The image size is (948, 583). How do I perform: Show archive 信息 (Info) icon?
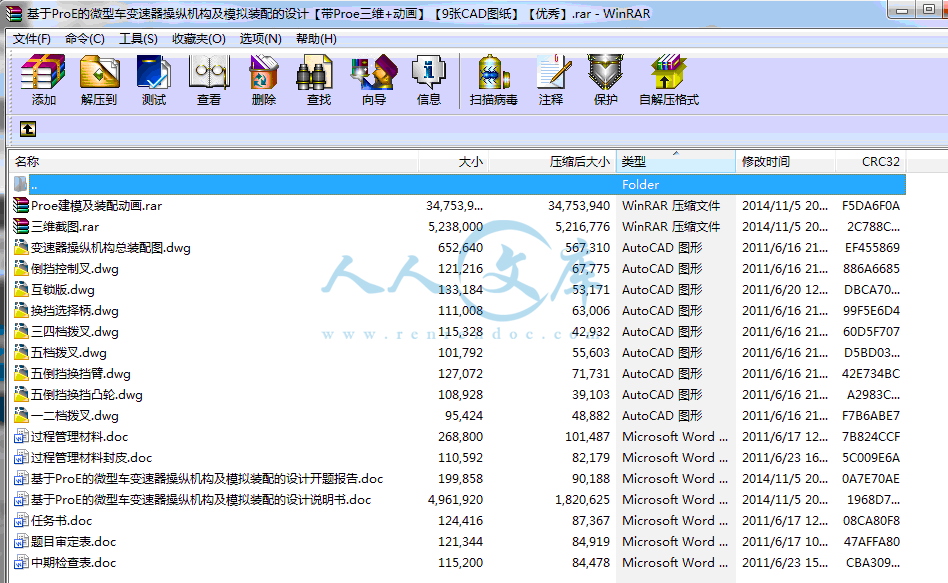pyautogui.click(x=429, y=72)
